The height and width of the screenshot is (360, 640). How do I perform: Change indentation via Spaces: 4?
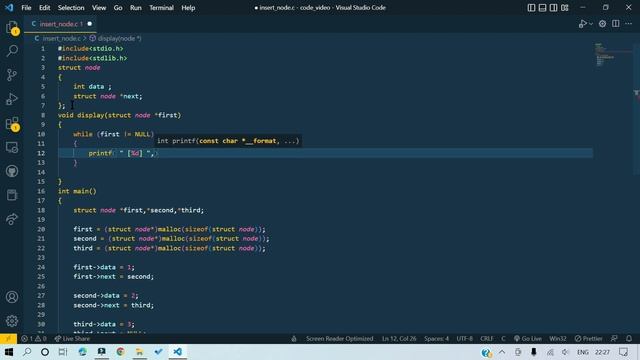(436, 339)
